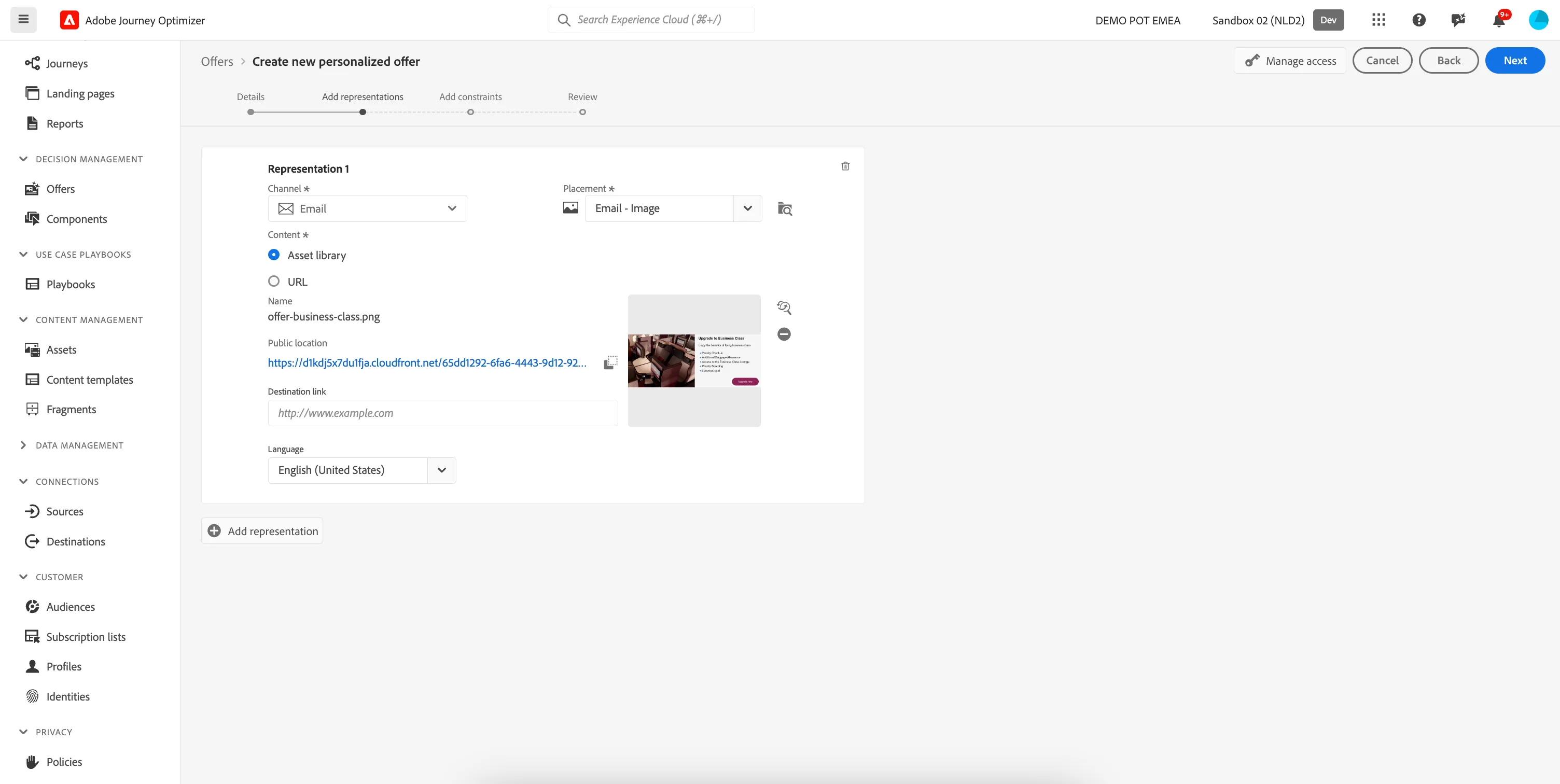Open the user profile avatar
The width and height of the screenshot is (1560, 784).
[x=1538, y=20]
